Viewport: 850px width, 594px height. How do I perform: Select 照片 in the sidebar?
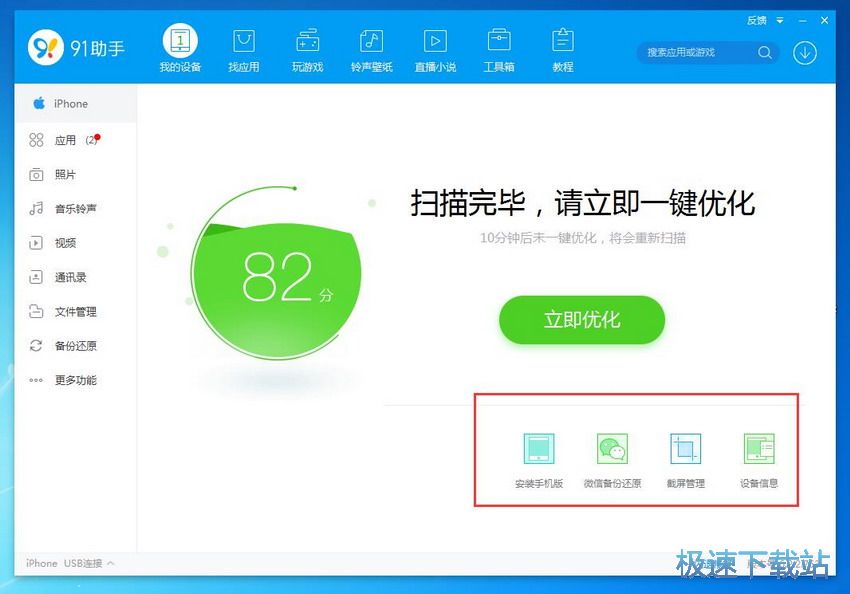pos(75,175)
